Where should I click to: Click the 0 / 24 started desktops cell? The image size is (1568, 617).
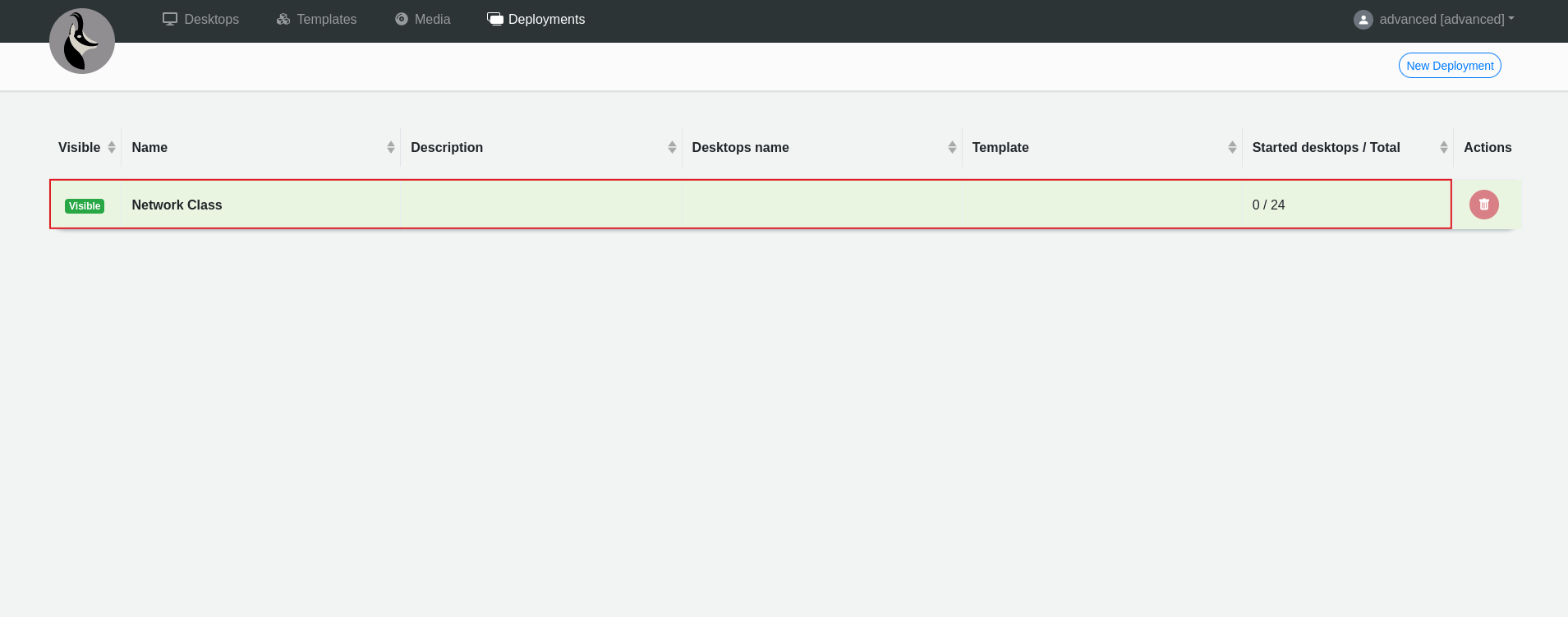pos(1268,205)
